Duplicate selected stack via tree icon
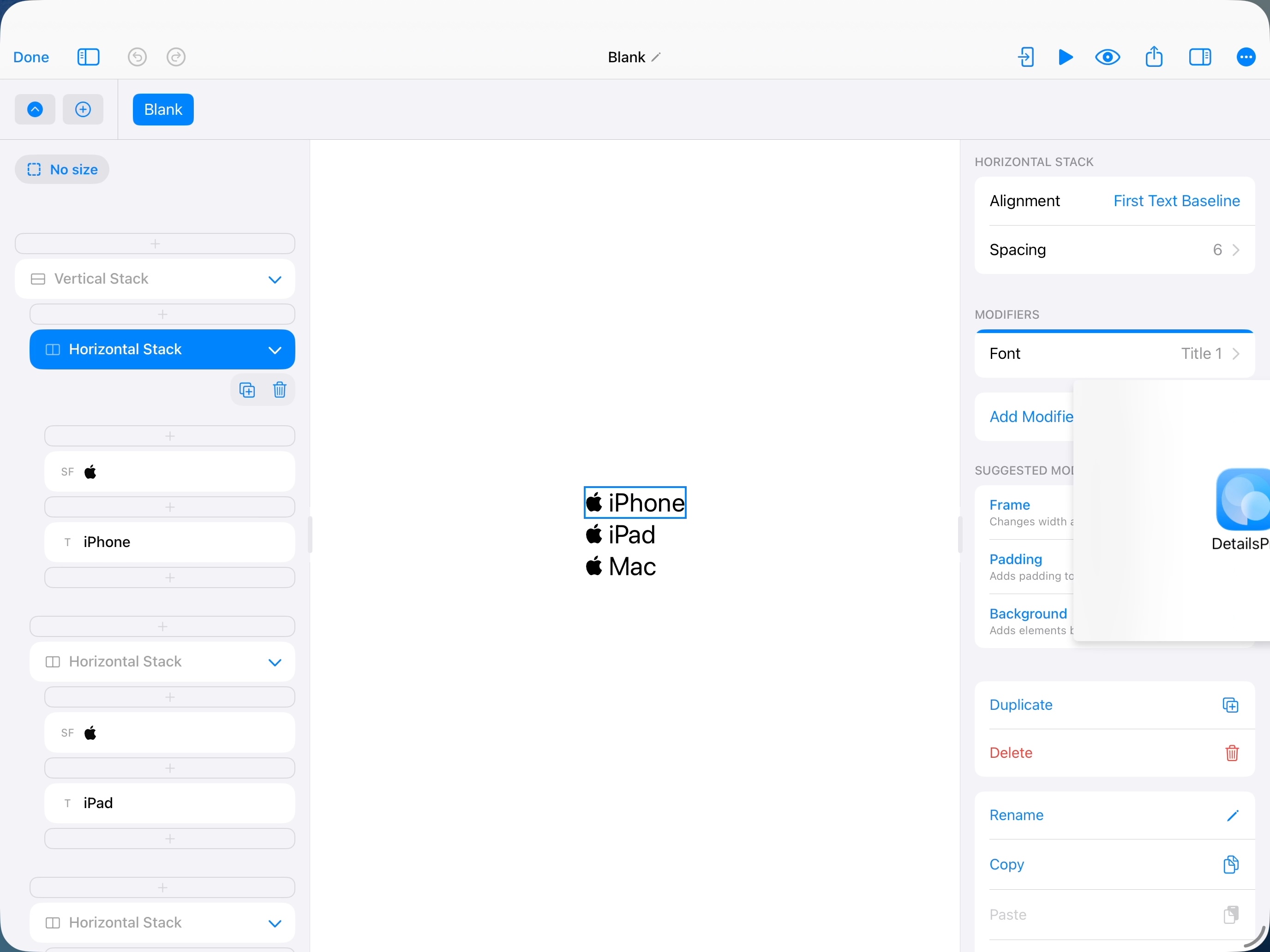1270x952 pixels. (x=247, y=390)
